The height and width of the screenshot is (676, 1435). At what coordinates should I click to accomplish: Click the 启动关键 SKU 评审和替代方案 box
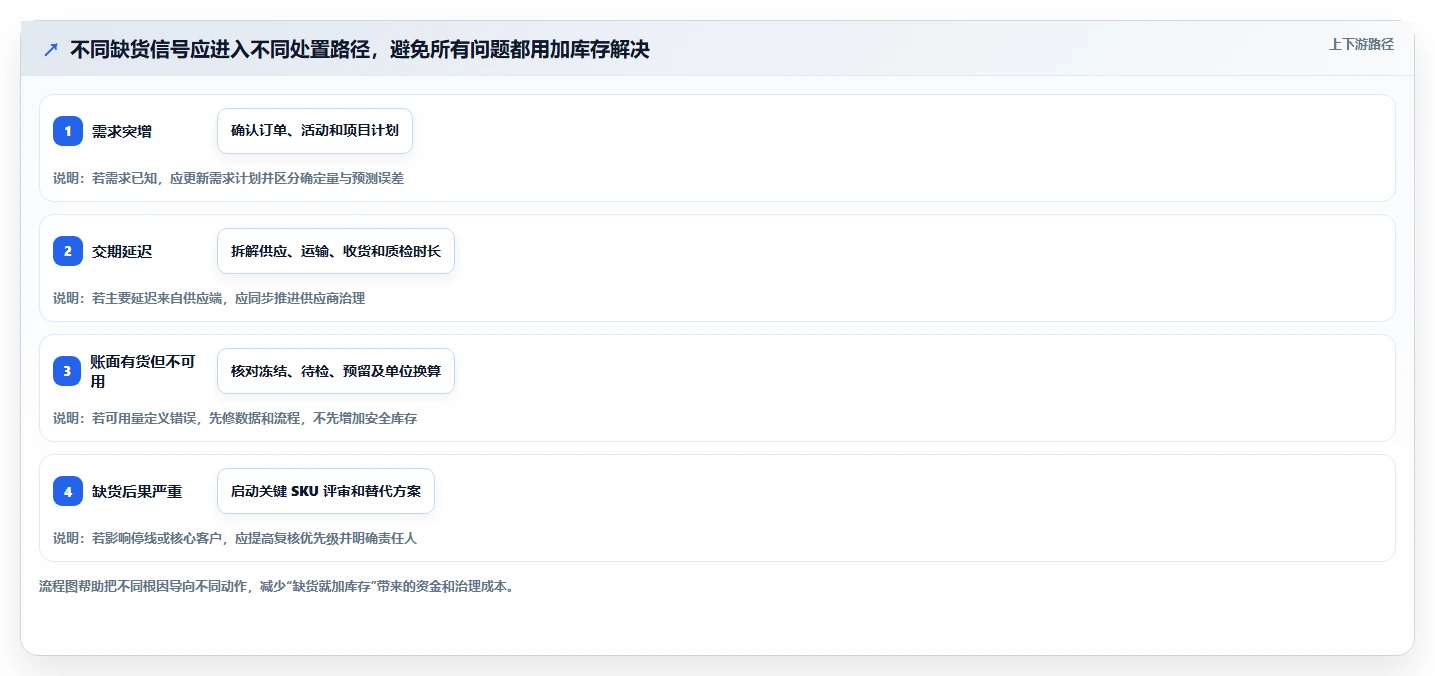[x=326, y=491]
